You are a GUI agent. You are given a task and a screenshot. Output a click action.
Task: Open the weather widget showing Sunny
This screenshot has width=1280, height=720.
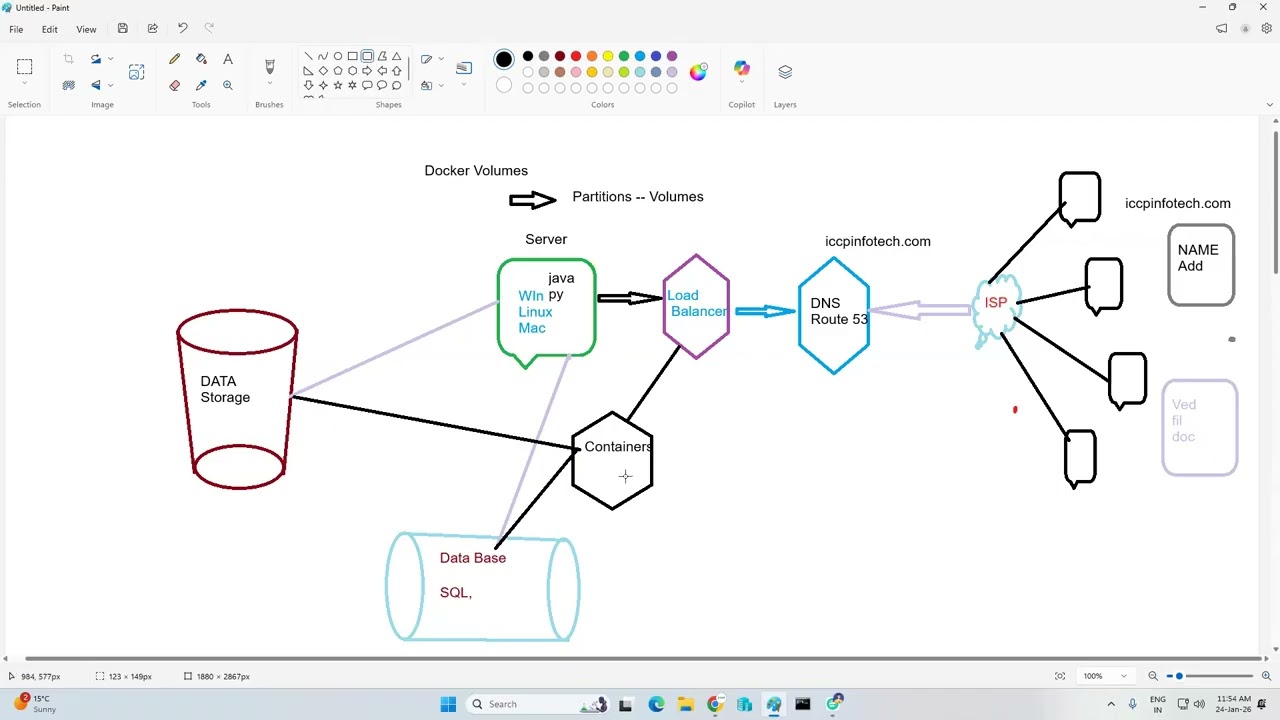37,704
